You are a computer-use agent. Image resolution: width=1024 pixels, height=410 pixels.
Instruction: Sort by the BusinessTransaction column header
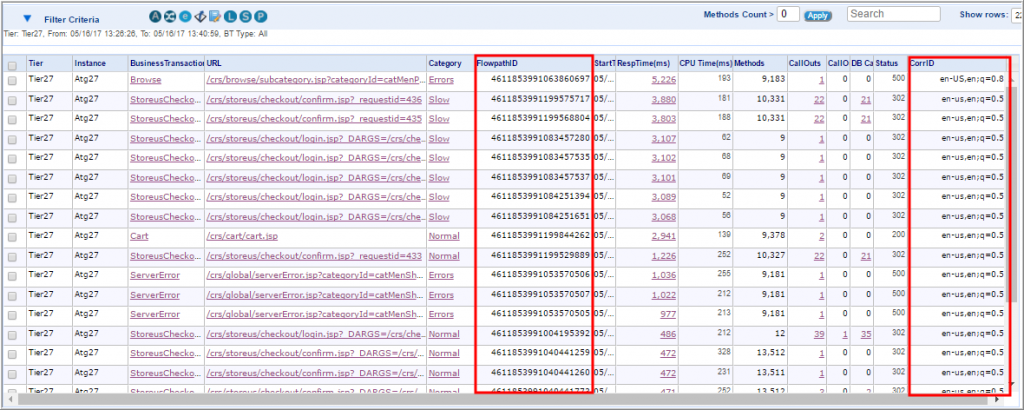(167, 63)
